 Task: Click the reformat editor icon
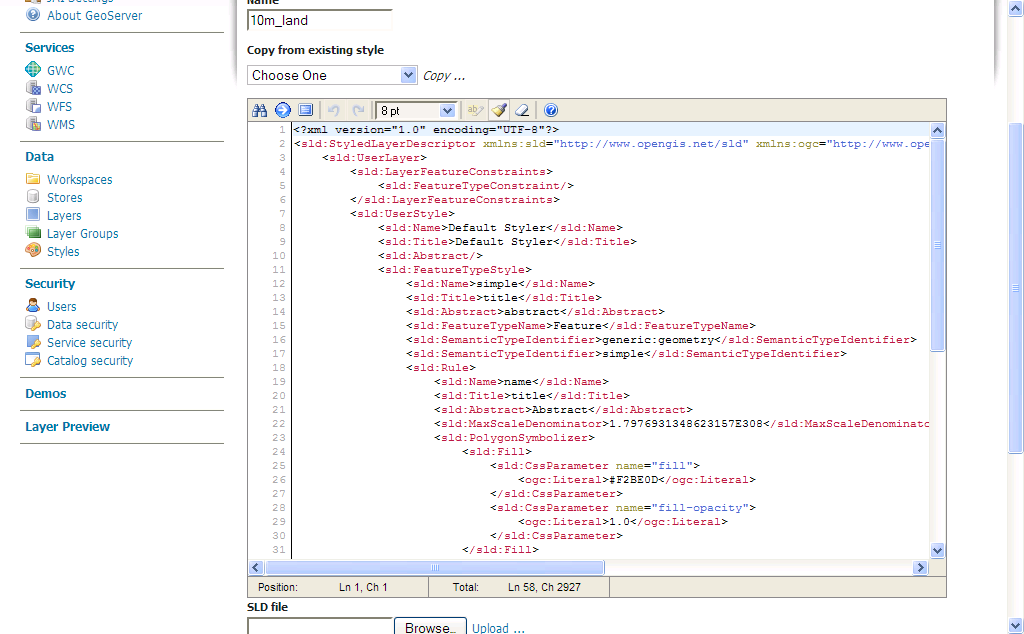(306, 110)
